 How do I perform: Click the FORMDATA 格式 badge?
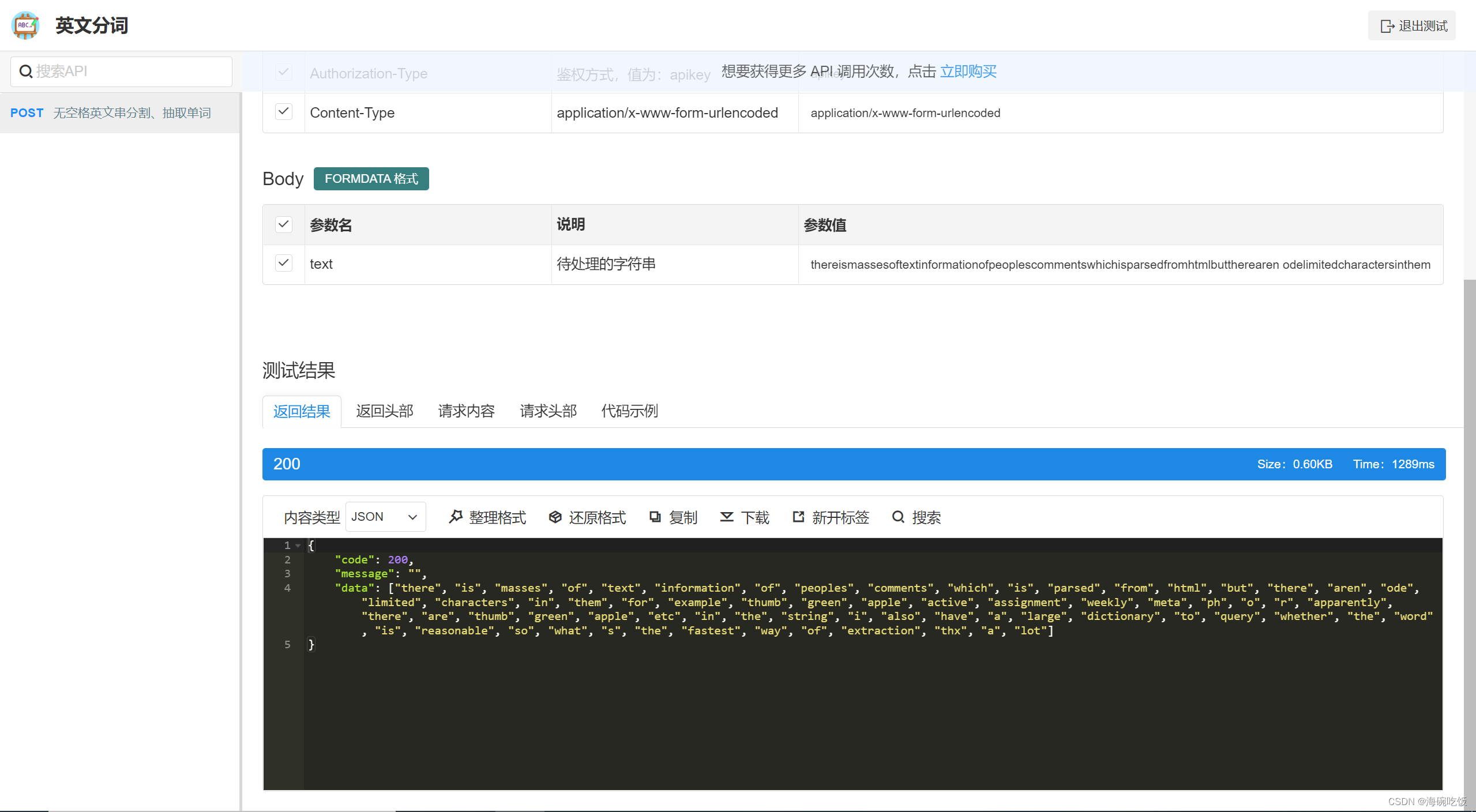coord(371,179)
